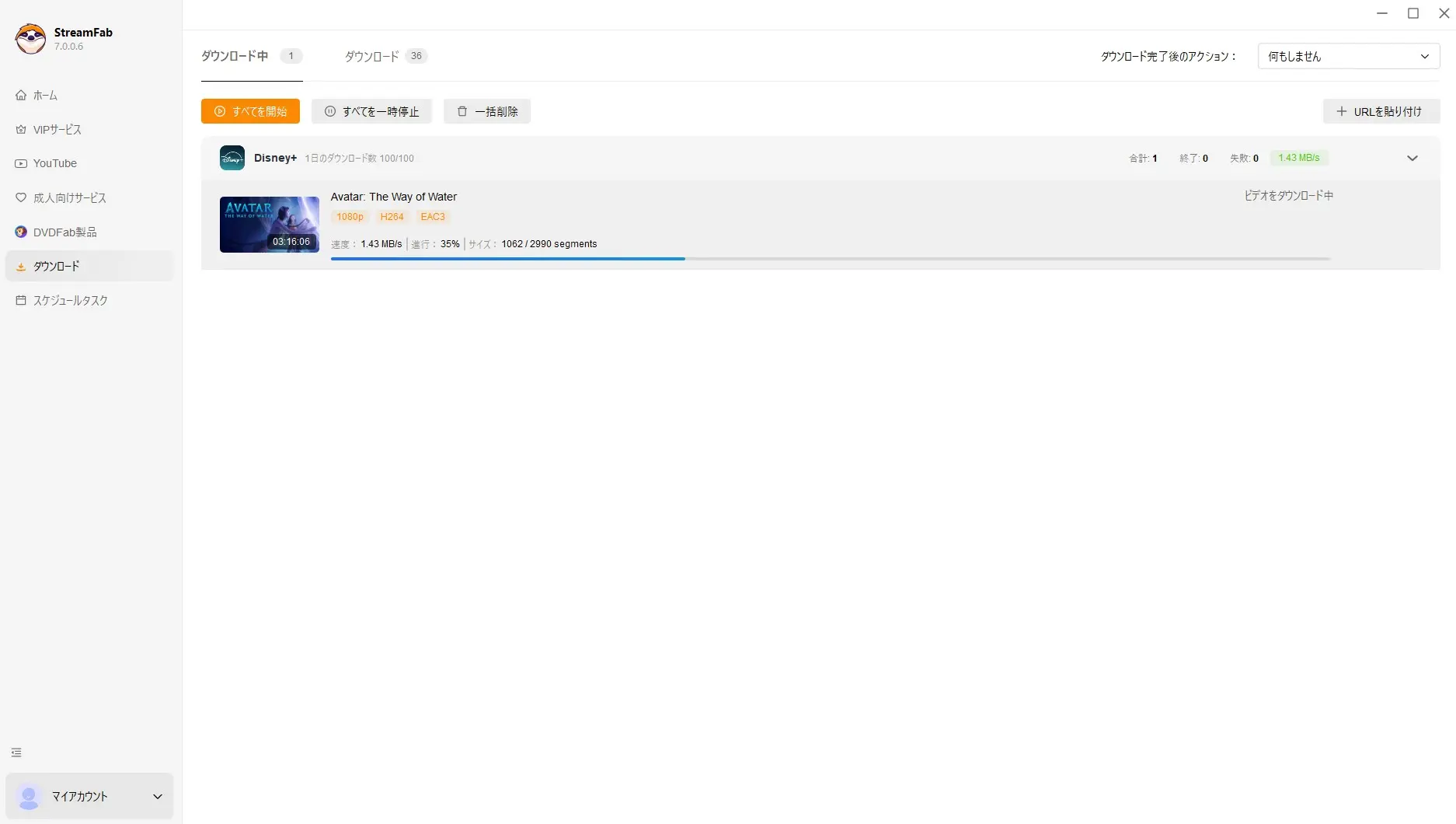Click the 1日のダウンロード数 100/100 text
The image size is (1456, 824).
pos(359,159)
